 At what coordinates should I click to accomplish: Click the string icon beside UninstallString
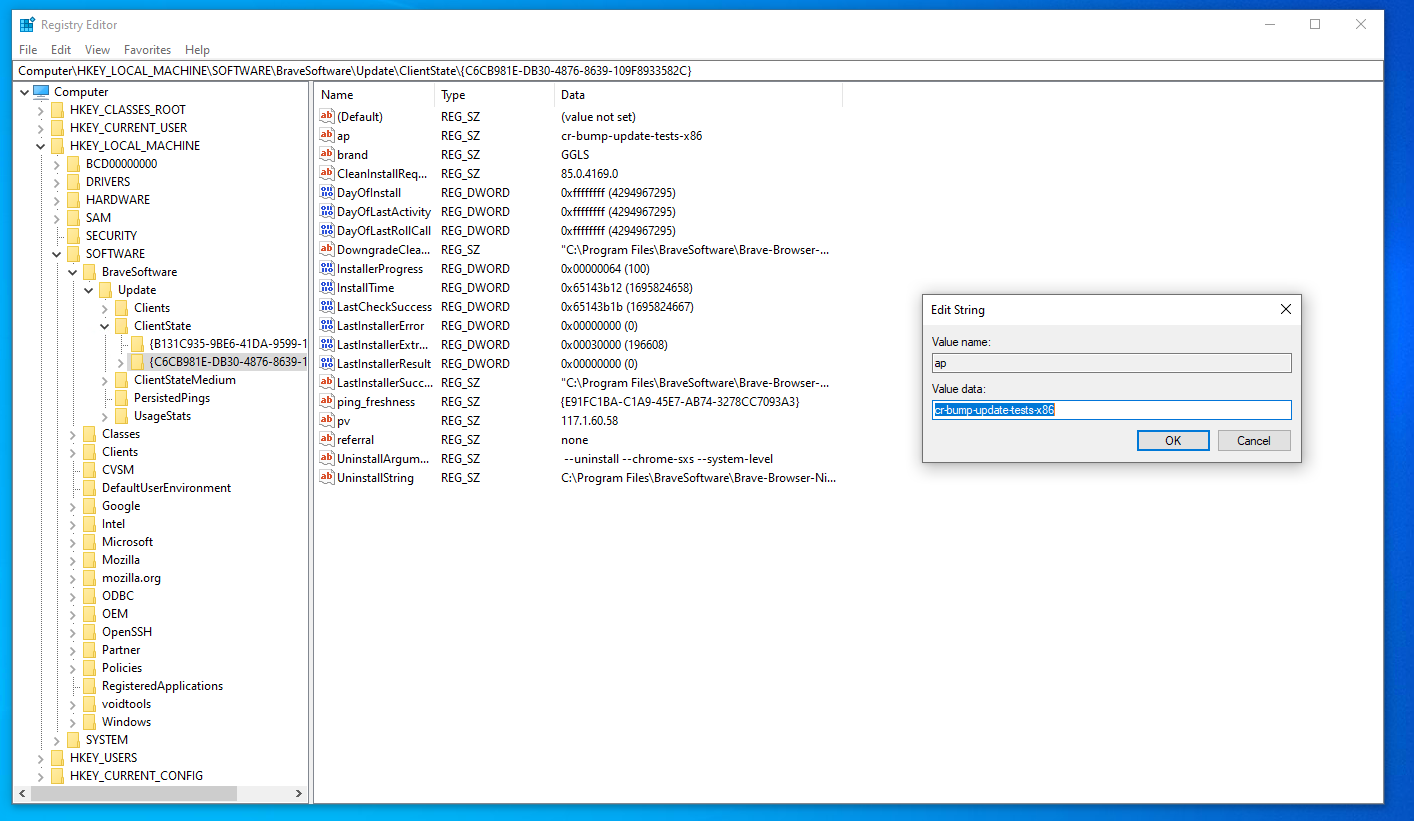pos(327,477)
